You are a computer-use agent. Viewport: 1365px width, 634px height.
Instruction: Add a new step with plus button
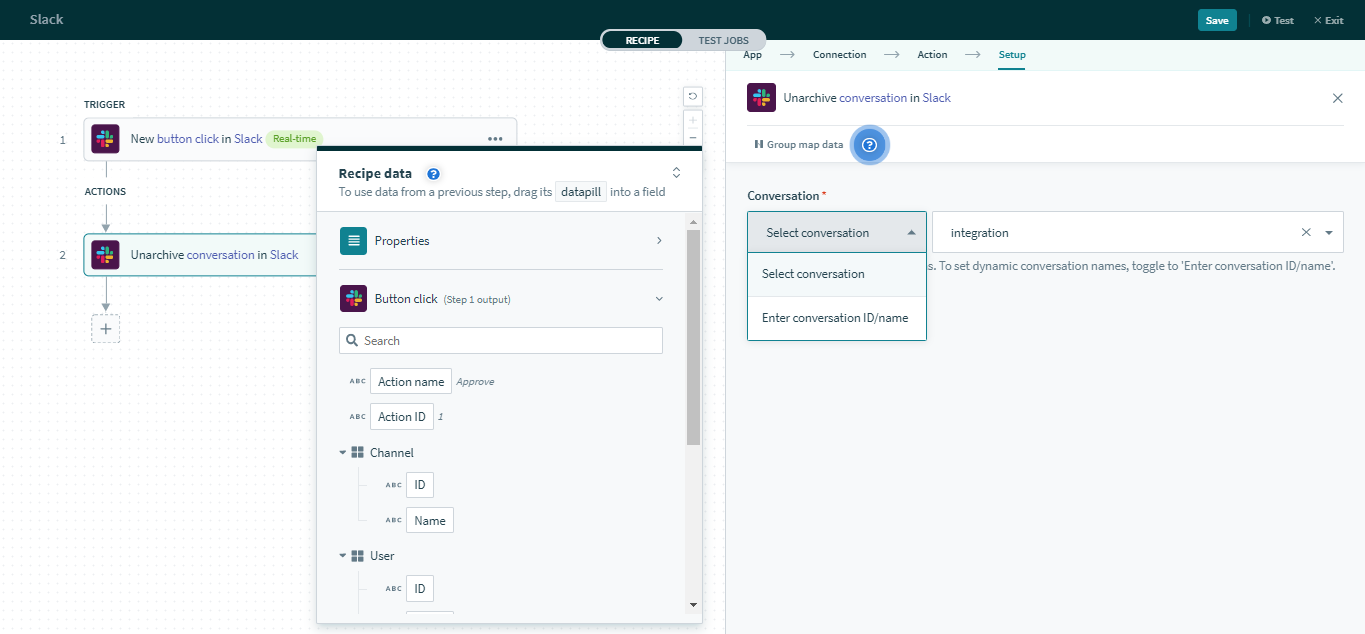pos(105,329)
